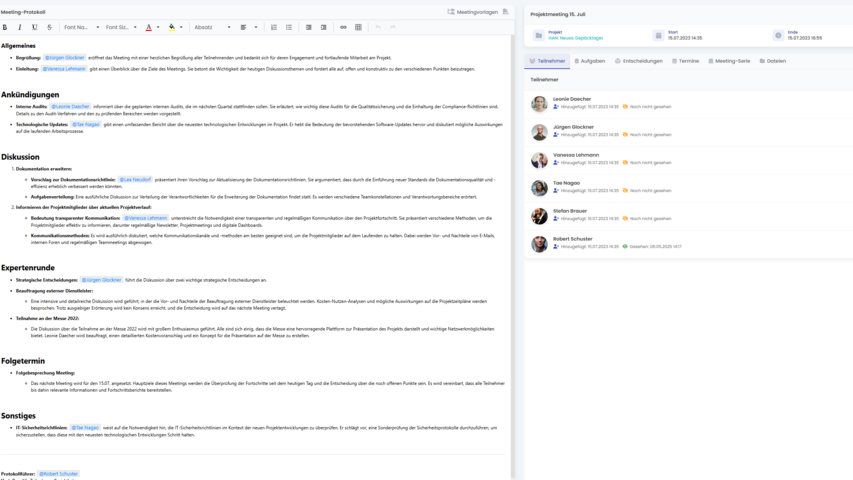
Task: Insert a bulleted list
Action: (289, 27)
